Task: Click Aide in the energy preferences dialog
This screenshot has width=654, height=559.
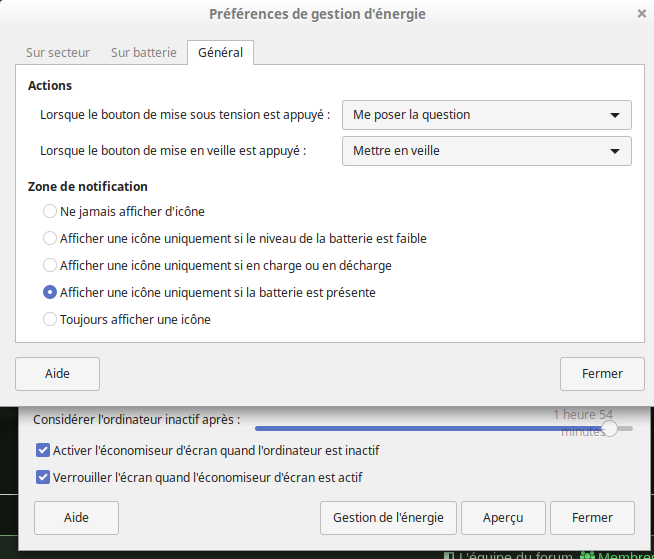Action: (57, 374)
